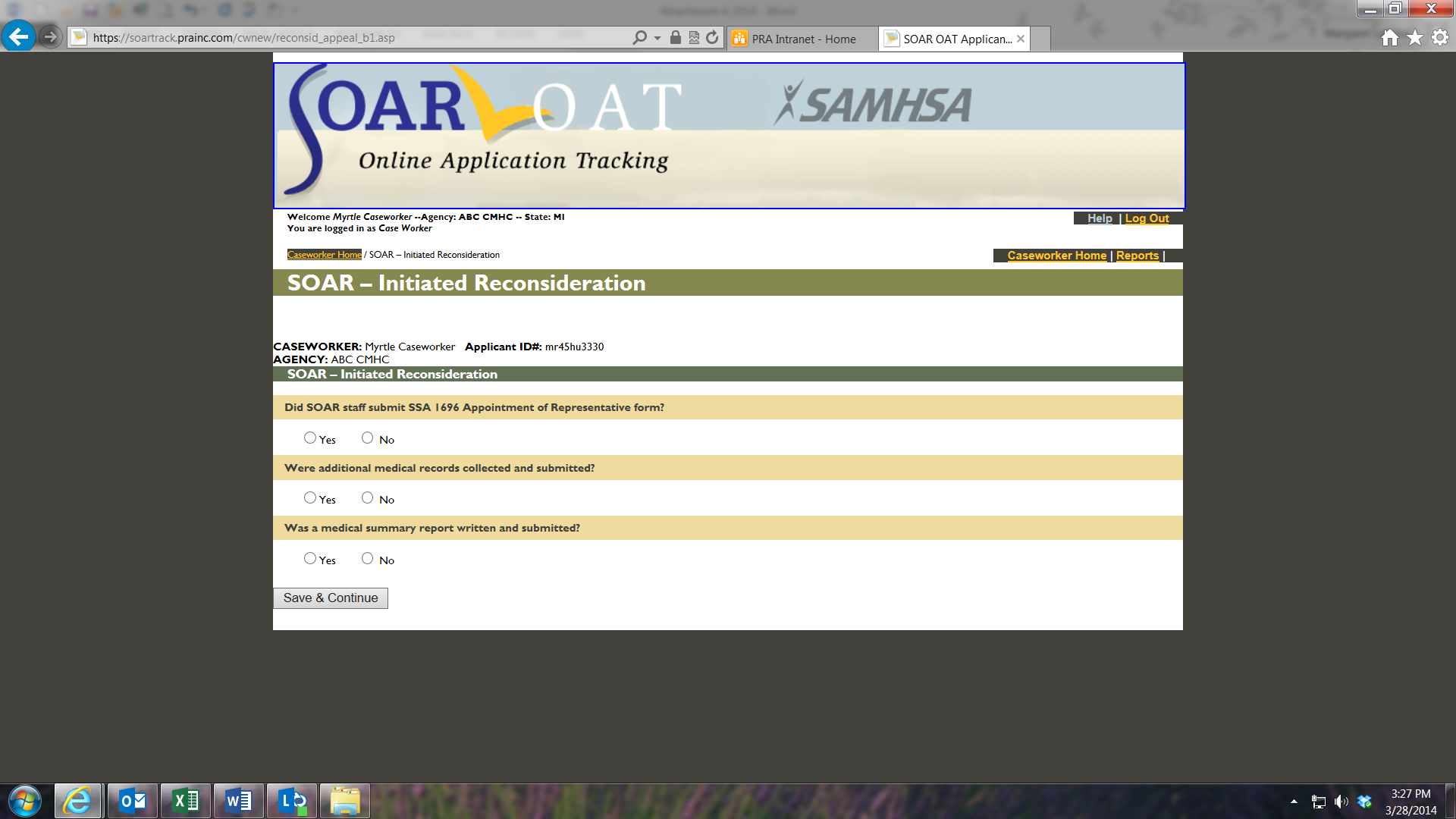Close the SOAR OAT Applicant tab
Viewport: 1456px width, 819px height.
(x=1021, y=39)
